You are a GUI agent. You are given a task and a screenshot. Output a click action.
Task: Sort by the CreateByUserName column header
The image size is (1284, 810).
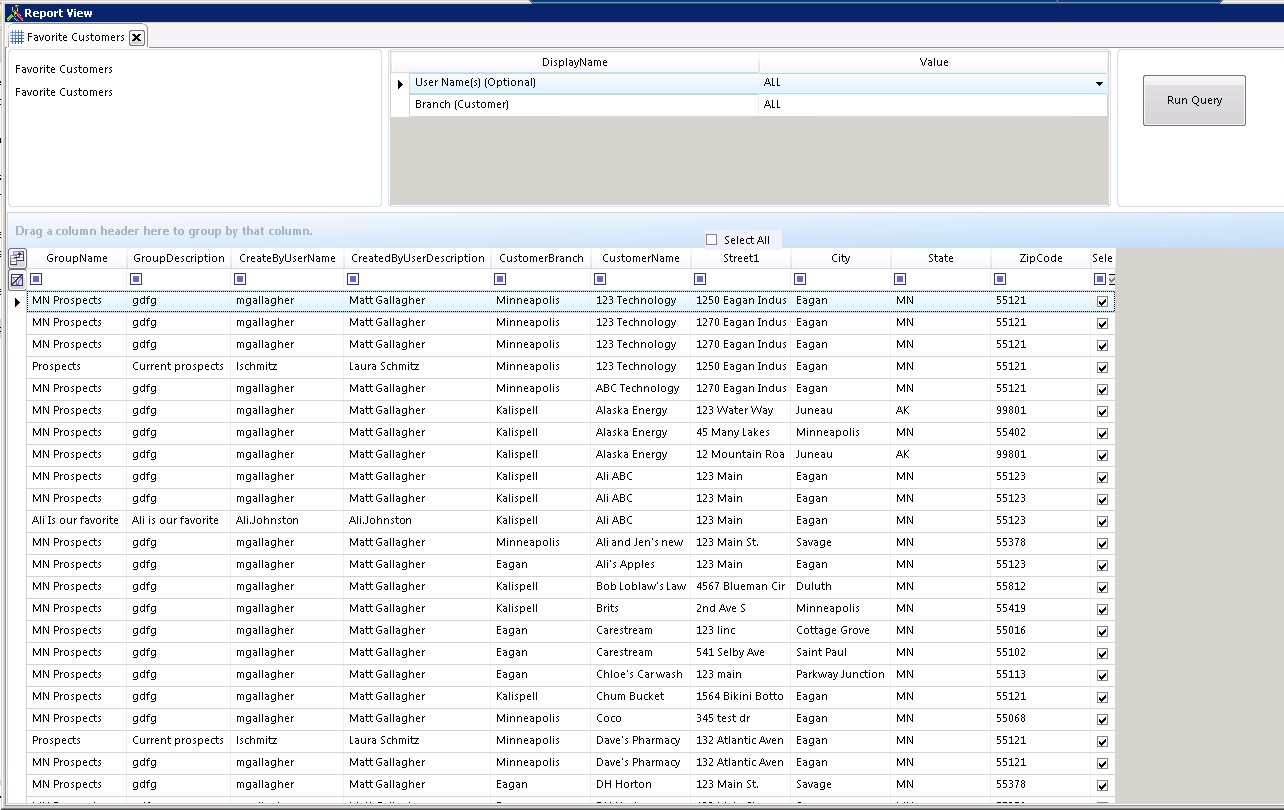[288, 258]
